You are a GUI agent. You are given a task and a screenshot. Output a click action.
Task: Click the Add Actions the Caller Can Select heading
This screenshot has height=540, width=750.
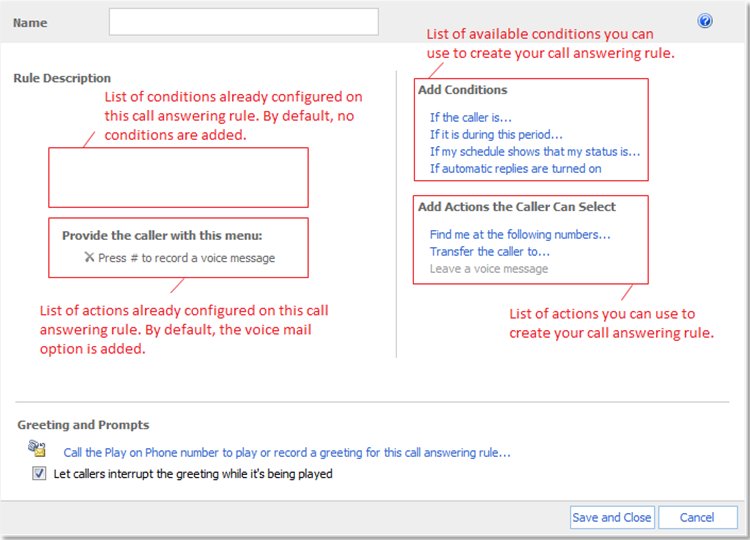517,207
